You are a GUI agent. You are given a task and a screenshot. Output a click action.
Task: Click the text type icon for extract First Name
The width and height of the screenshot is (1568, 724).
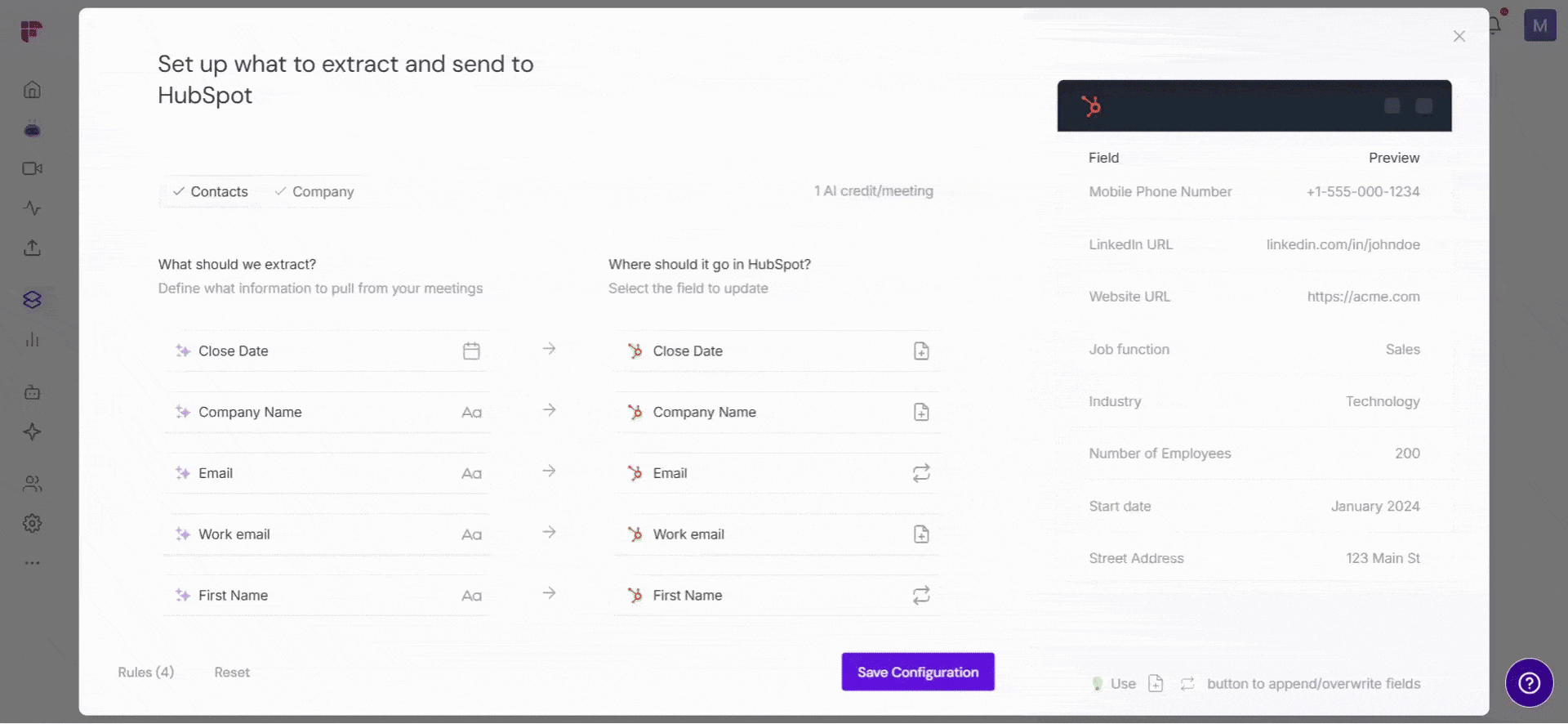coord(471,596)
